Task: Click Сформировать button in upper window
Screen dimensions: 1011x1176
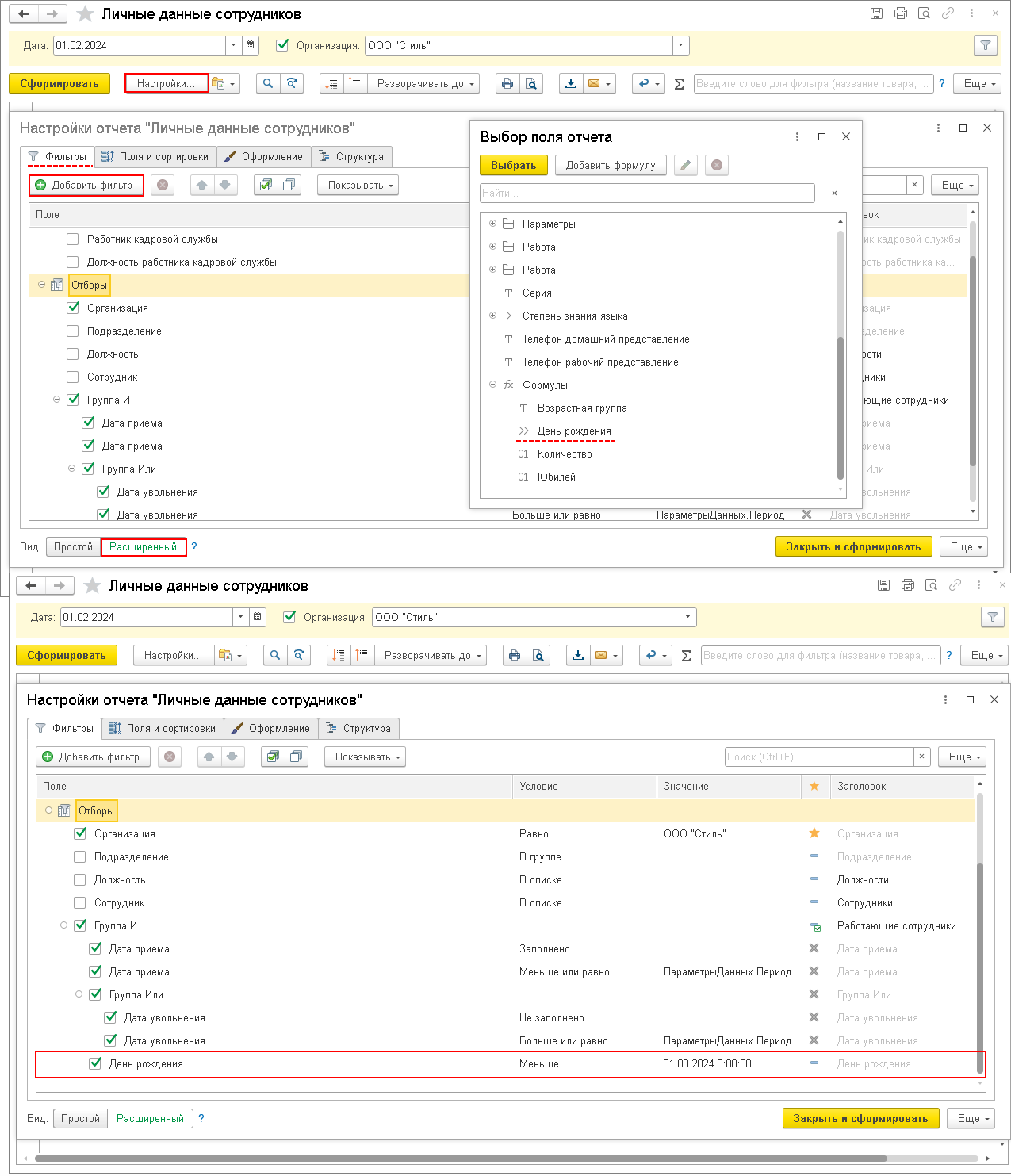Action: [x=59, y=83]
